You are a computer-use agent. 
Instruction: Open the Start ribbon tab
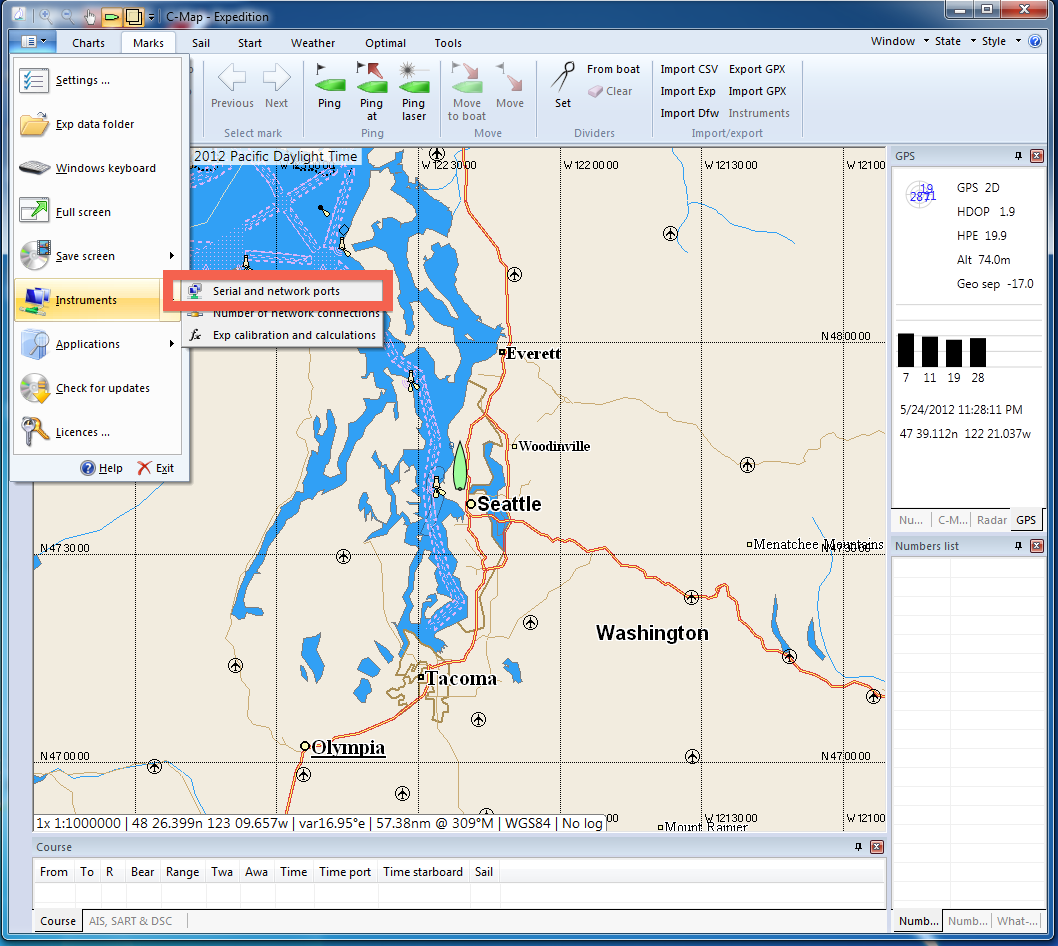click(x=250, y=43)
